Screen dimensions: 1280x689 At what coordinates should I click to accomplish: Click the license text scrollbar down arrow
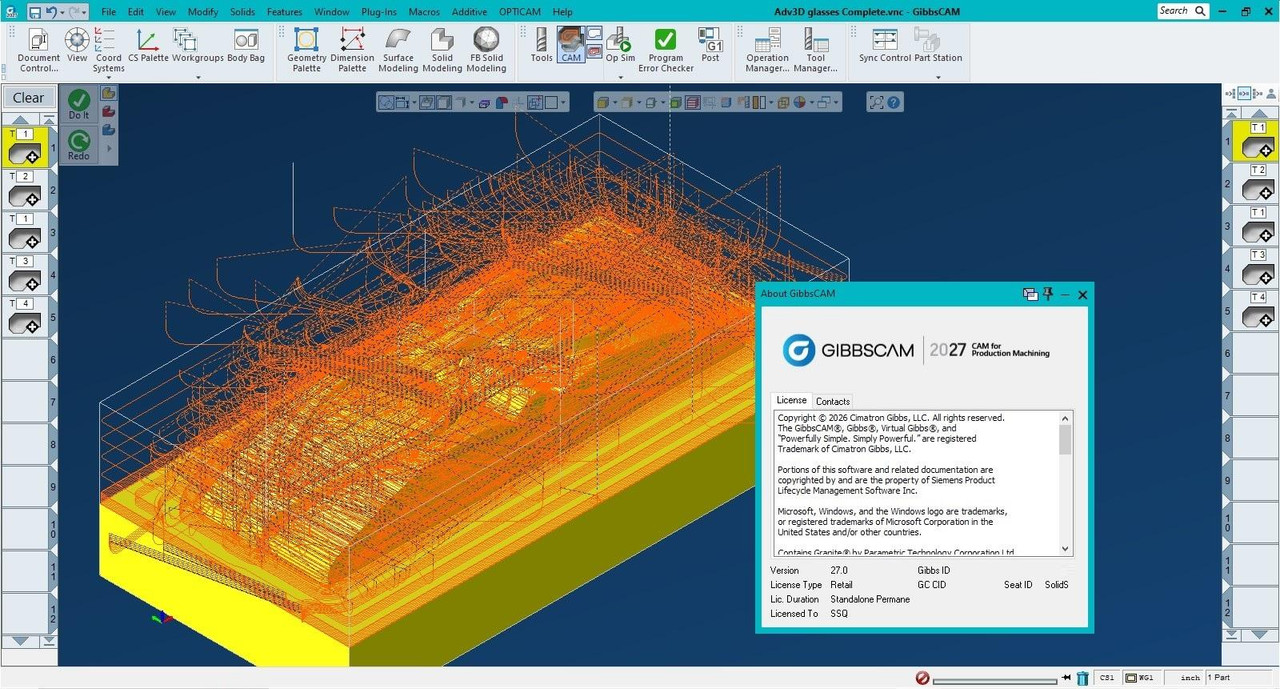point(1065,548)
